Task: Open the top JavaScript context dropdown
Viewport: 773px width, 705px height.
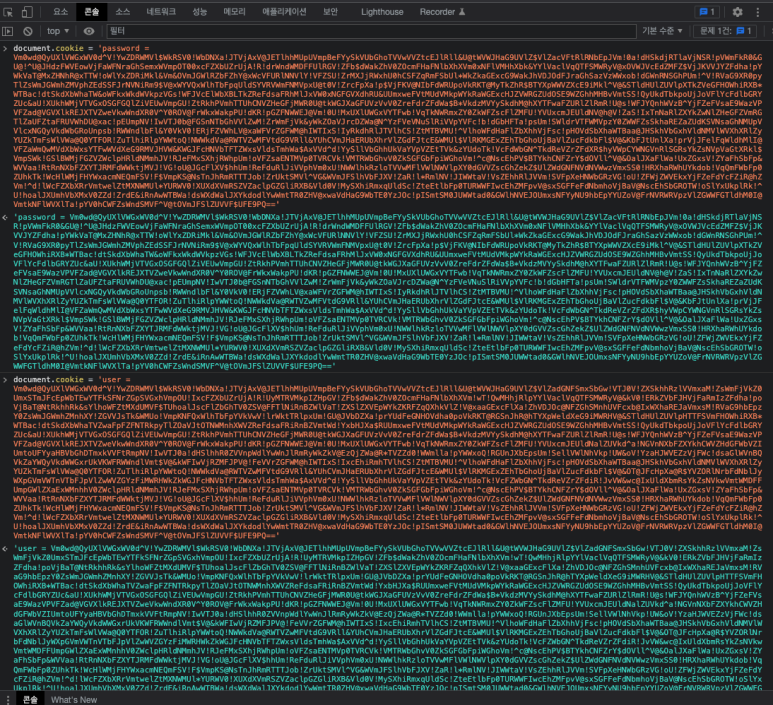Action: 58,31
